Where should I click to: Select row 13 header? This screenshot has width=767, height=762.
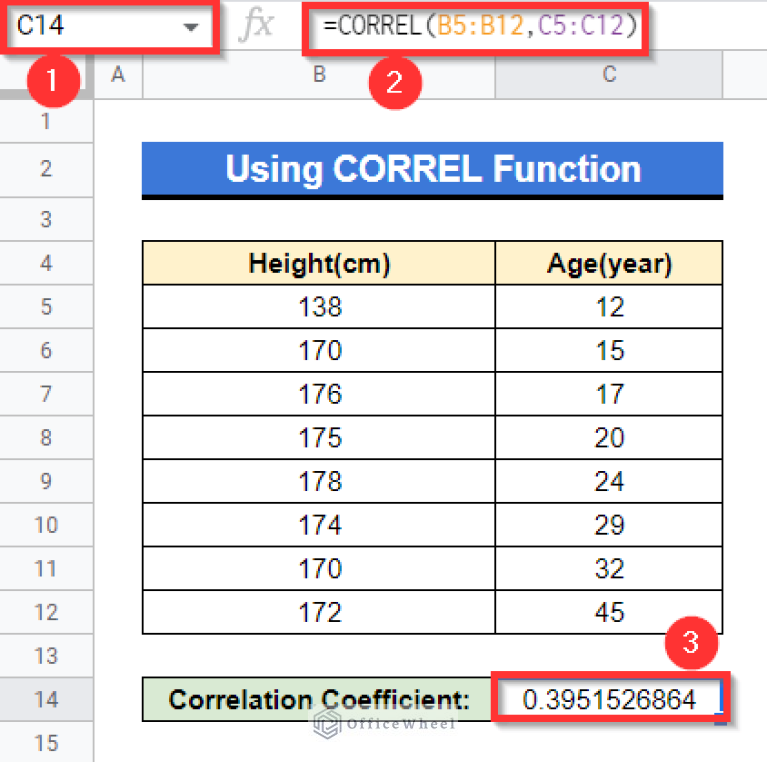(x=46, y=656)
